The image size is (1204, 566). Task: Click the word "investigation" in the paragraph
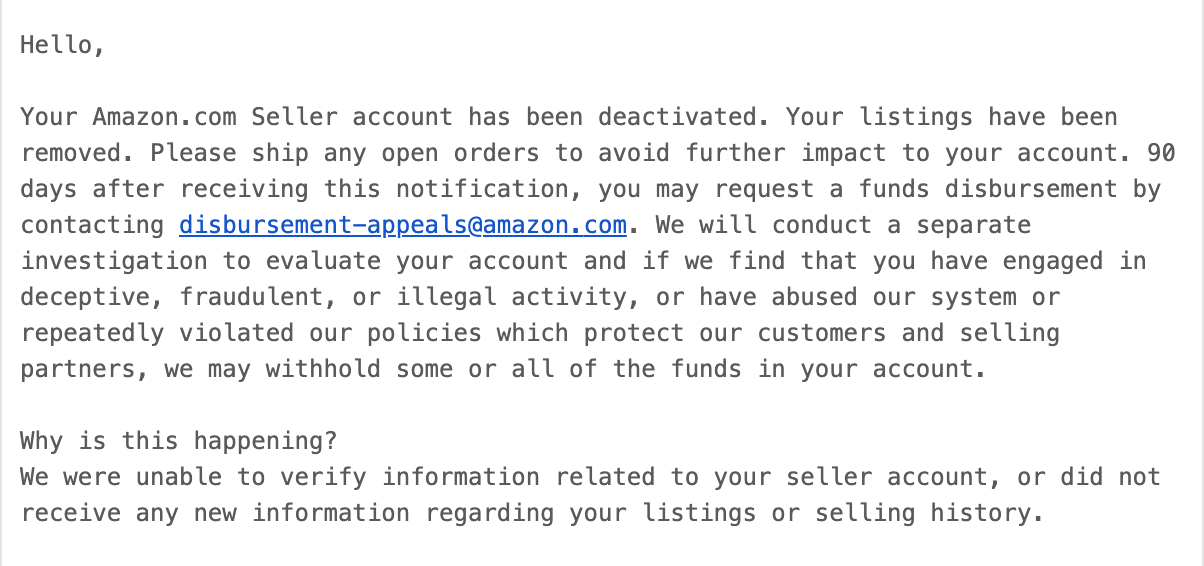pos(114,261)
